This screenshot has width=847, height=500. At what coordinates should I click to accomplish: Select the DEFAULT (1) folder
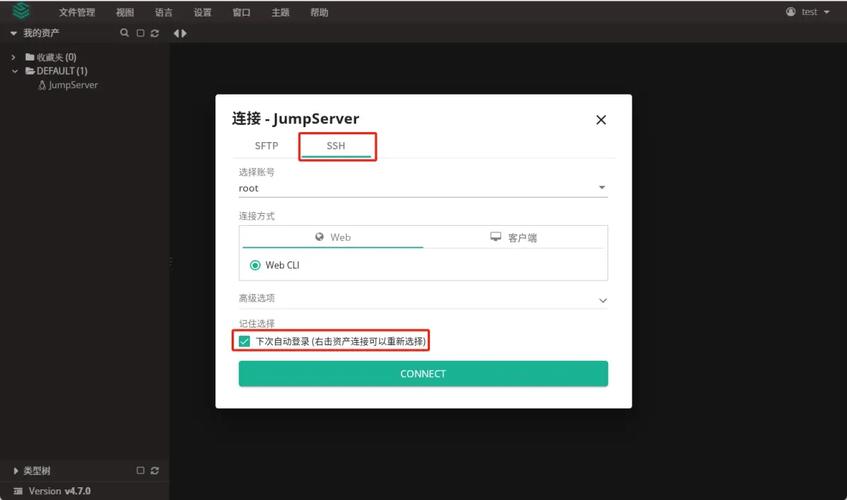tap(56, 71)
